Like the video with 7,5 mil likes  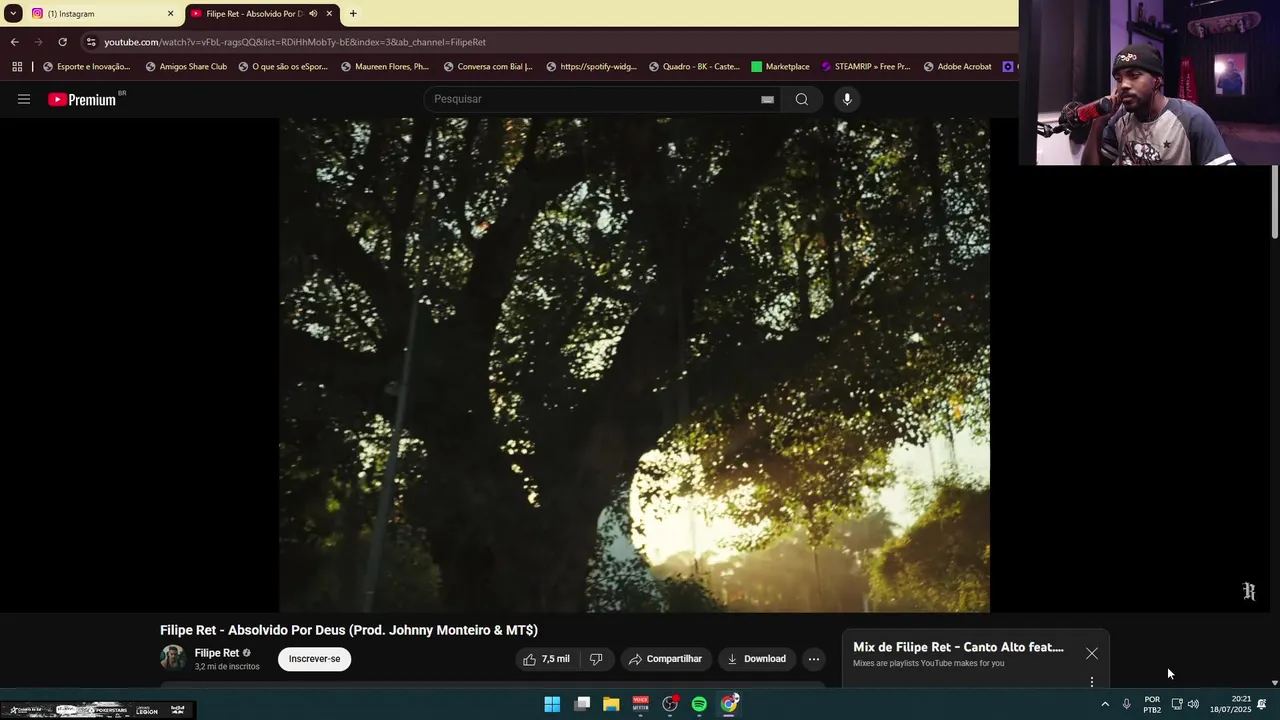[546, 659]
